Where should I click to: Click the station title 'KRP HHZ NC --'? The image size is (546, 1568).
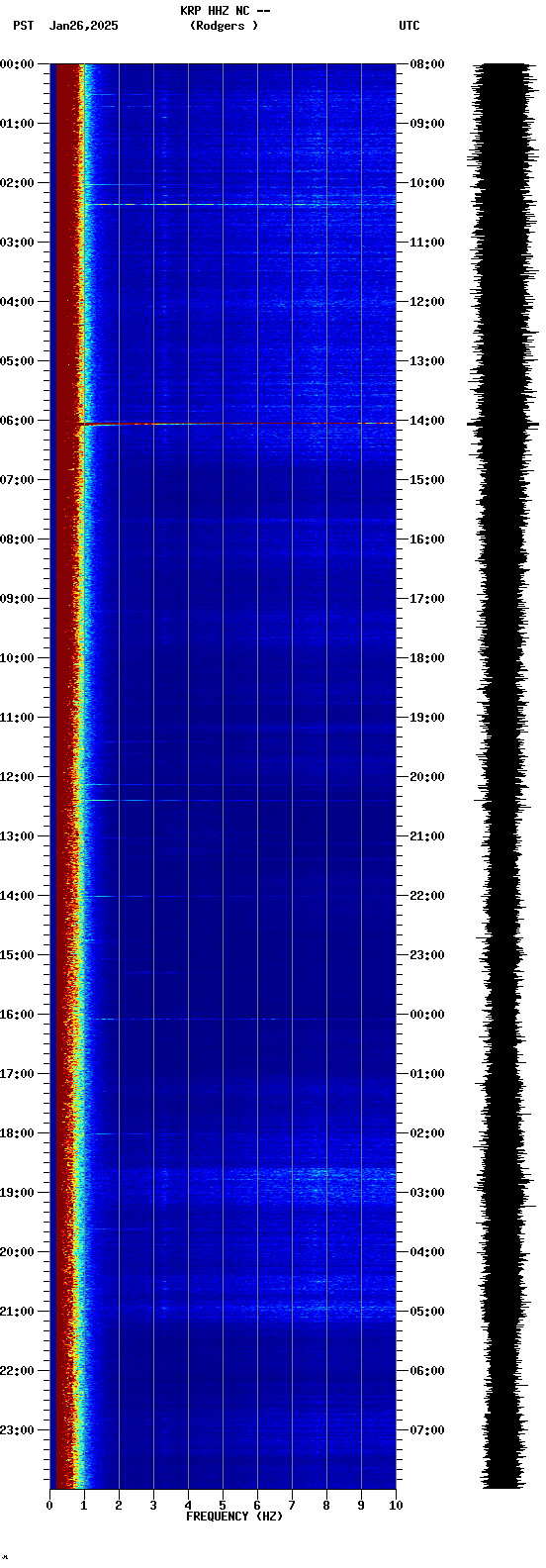[x=226, y=11]
